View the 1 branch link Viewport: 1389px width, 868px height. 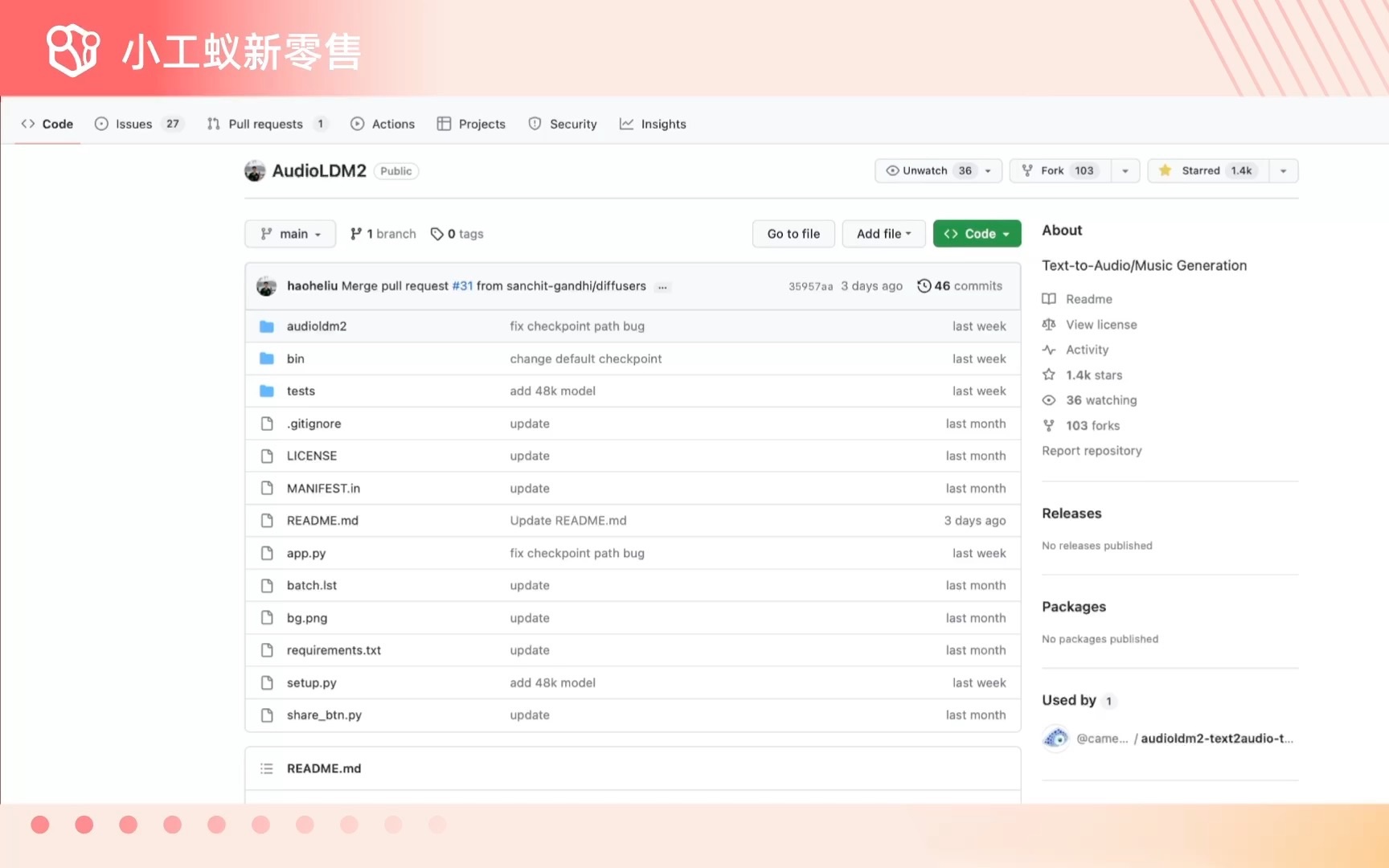(x=383, y=234)
